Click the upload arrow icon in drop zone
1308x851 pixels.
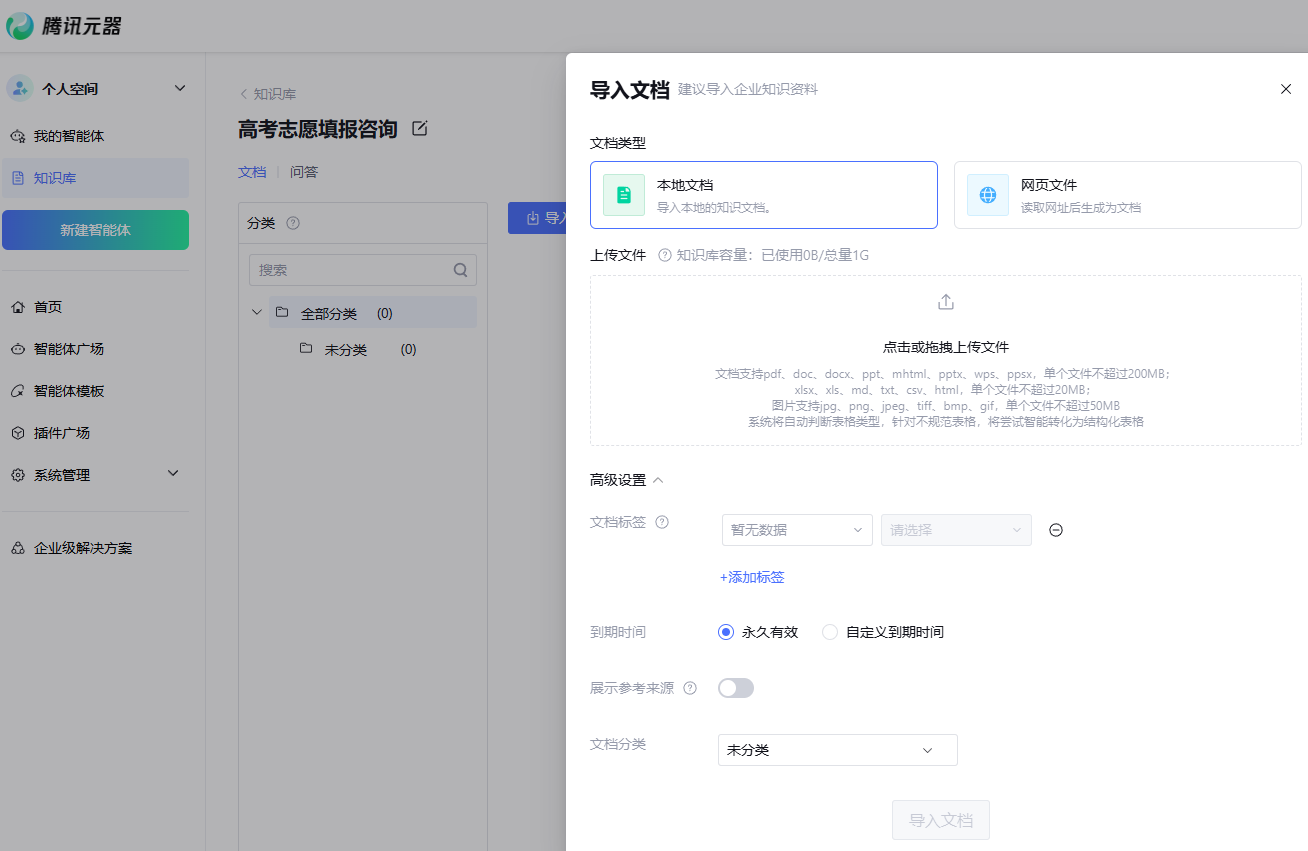(x=946, y=302)
